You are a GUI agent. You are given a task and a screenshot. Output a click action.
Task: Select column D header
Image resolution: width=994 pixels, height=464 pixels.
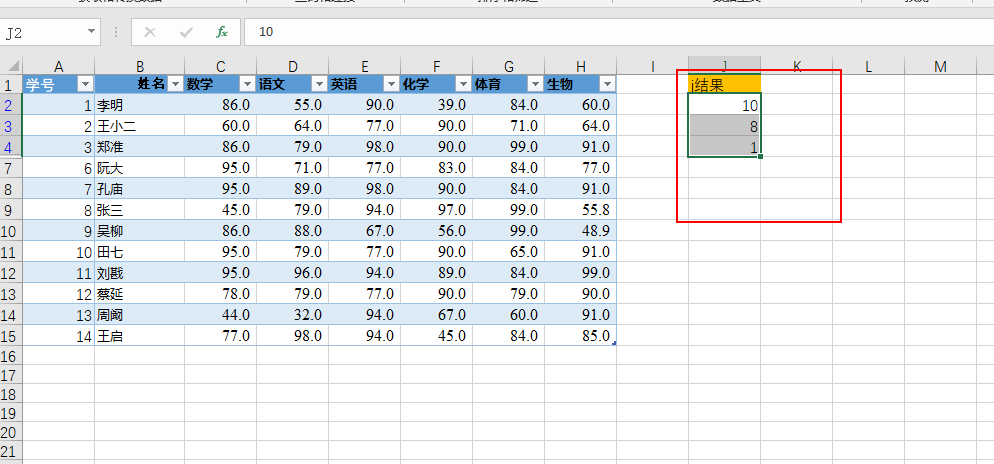click(292, 66)
